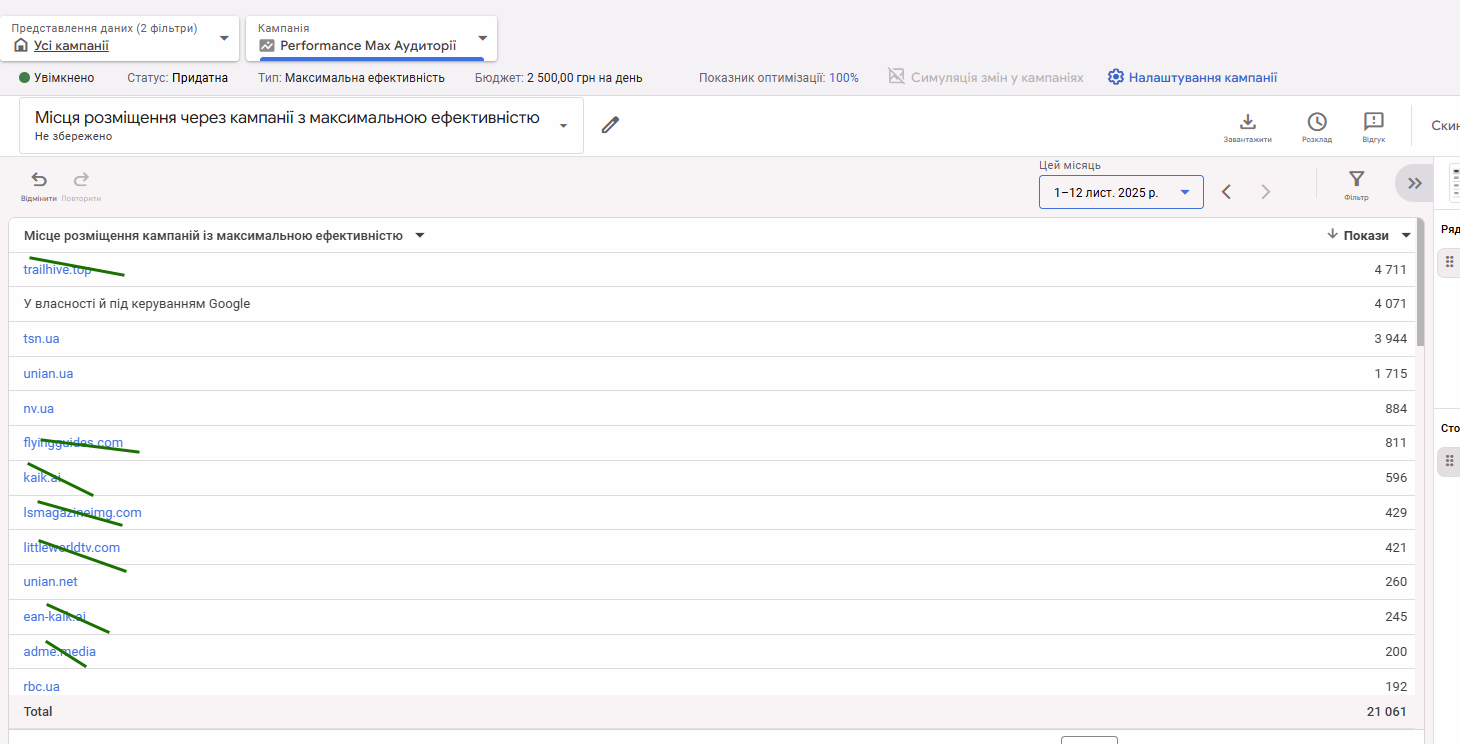1460x744 pixels.
Task: Click the Налаштування кампанії gear icon
Action: pyautogui.click(x=1116, y=77)
